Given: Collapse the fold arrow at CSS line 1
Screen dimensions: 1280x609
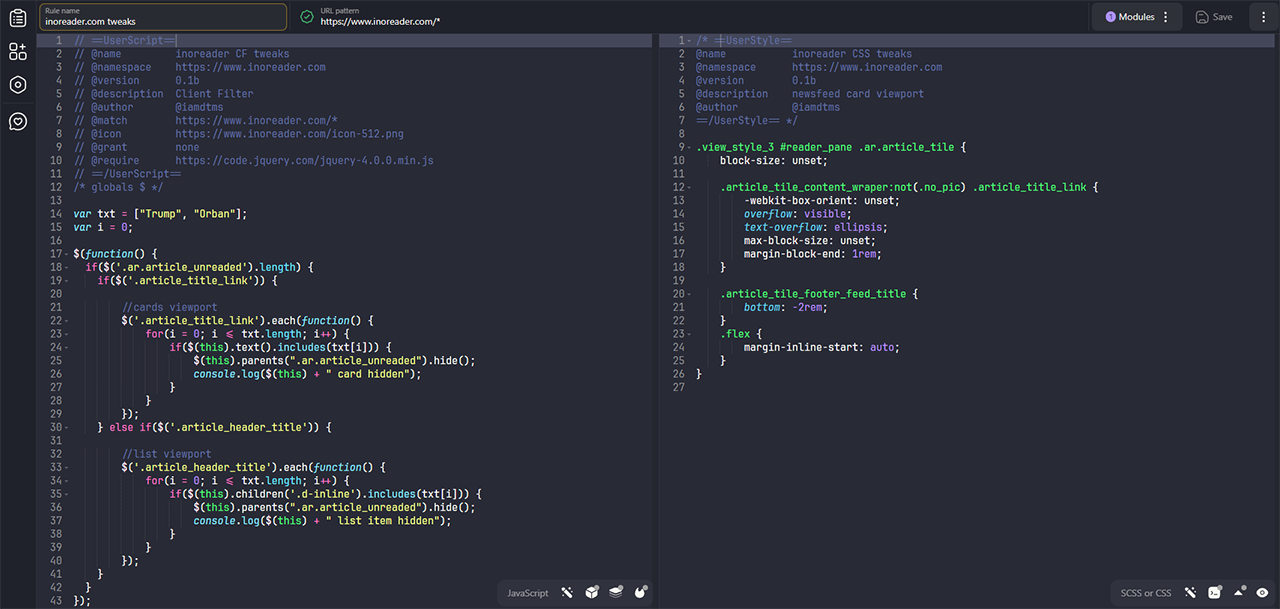Looking at the screenshot, I should click(x=688, y=40).
